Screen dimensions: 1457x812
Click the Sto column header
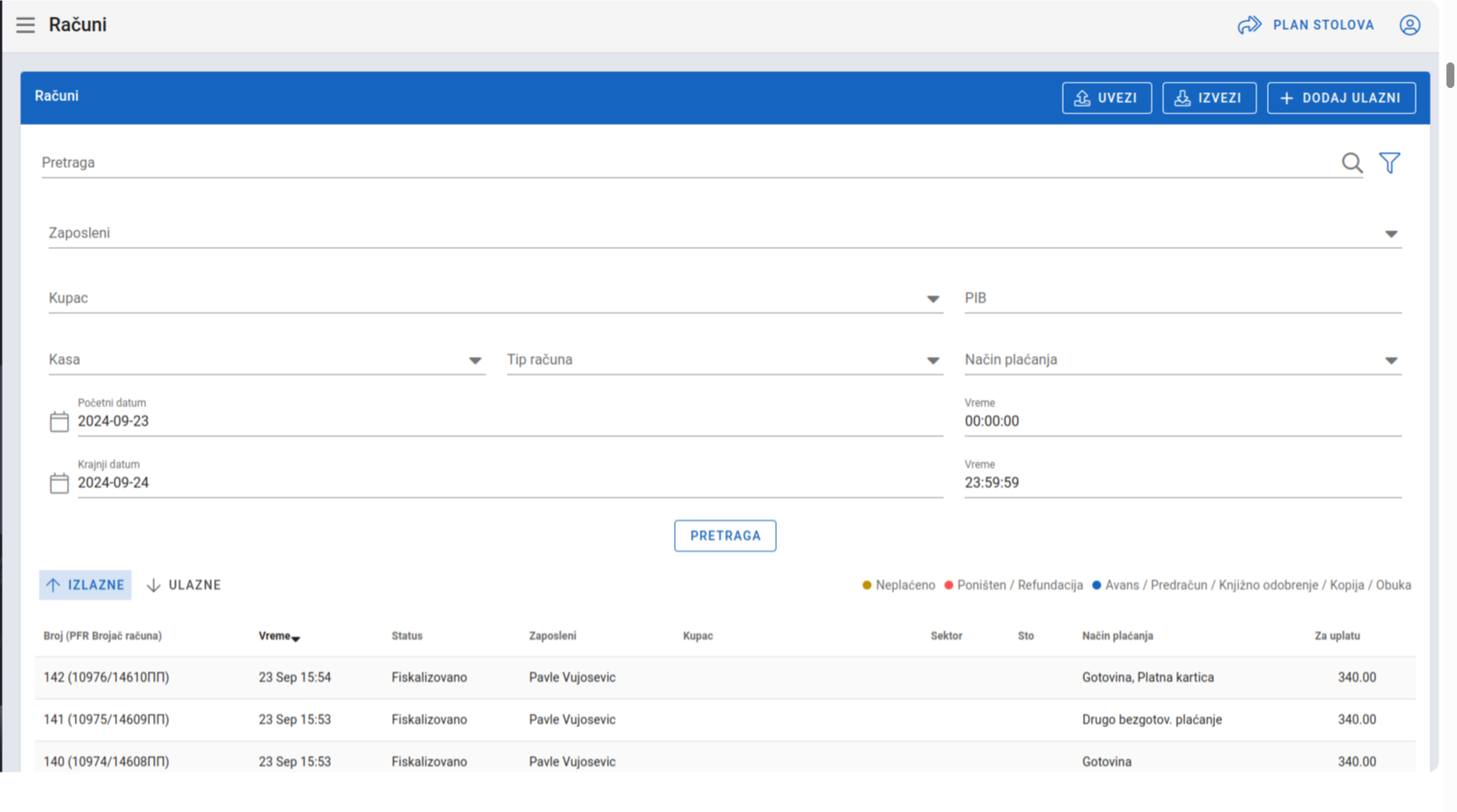point(1026,636)
